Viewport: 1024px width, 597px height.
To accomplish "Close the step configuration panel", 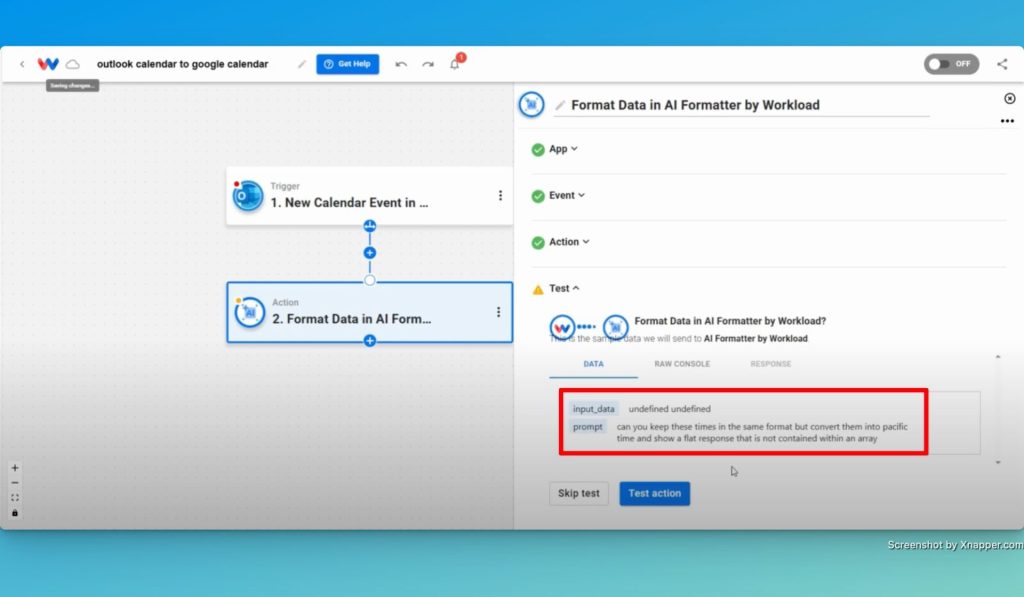I will click(1010, 99).
